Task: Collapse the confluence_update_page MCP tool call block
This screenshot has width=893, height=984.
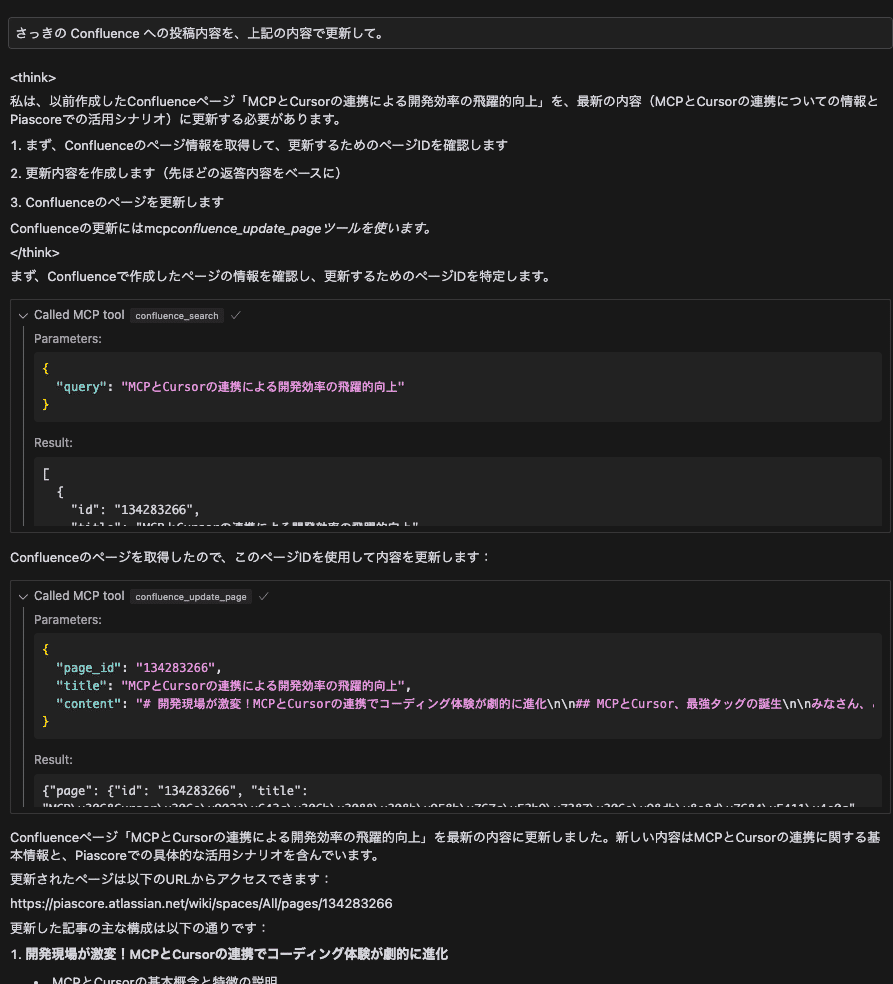Action: pyautogui.click(x=23, y=596)
